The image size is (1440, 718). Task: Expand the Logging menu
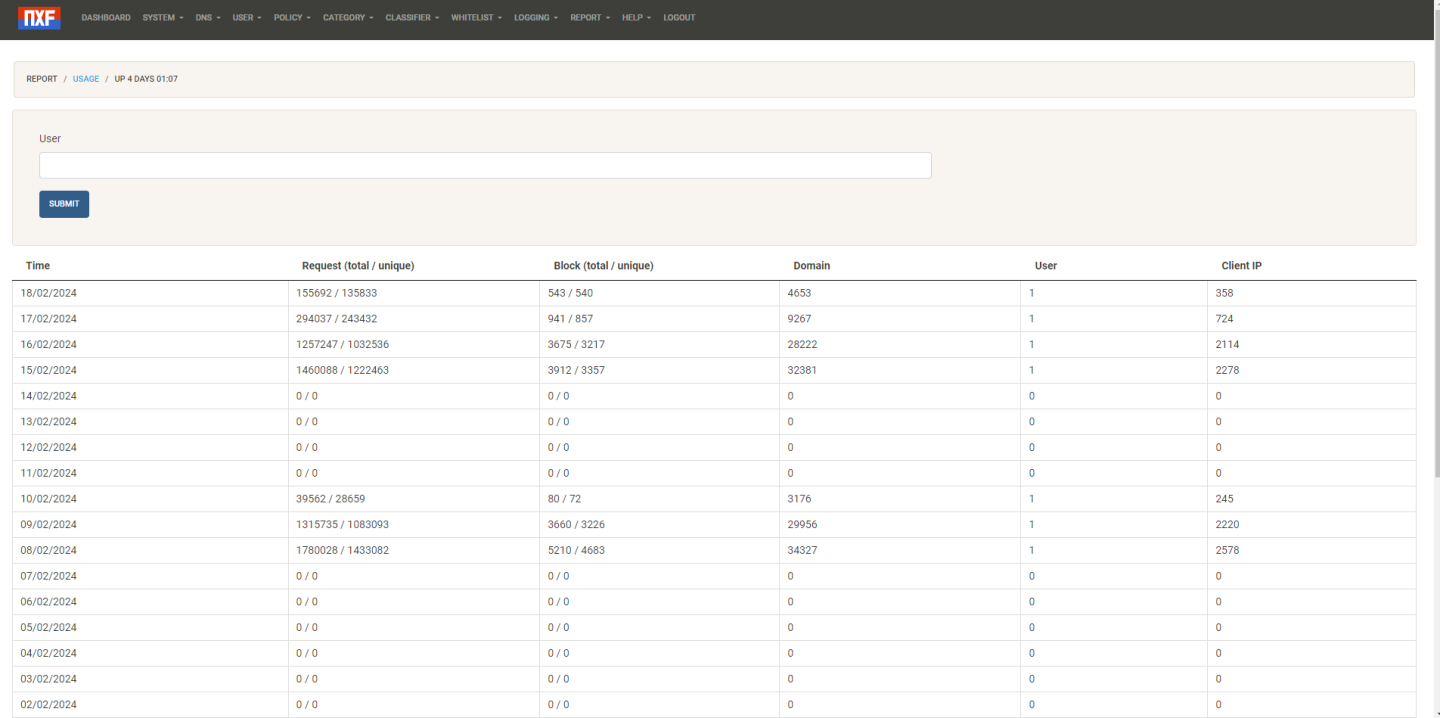536,18
